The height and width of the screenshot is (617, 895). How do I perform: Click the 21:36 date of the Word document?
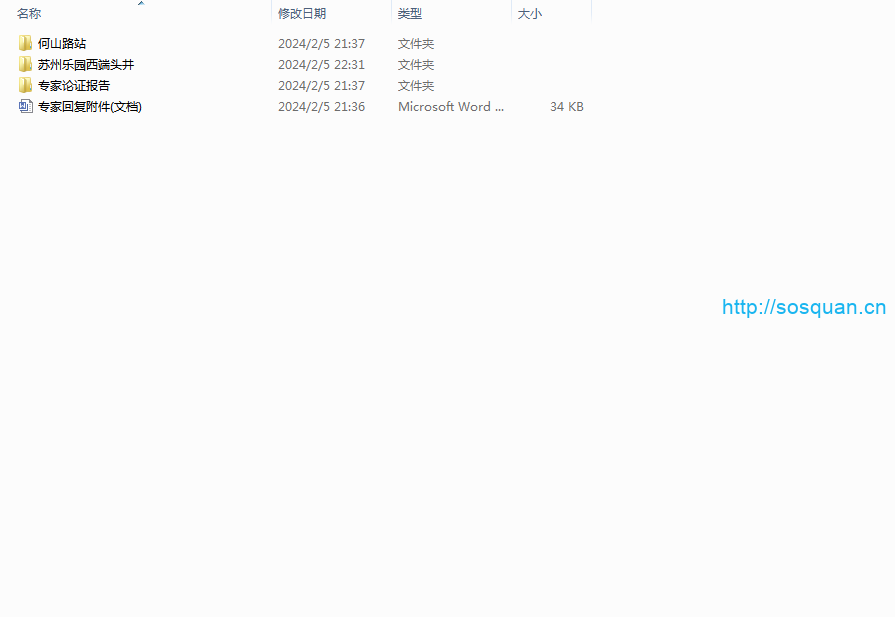tap(321, 106)
